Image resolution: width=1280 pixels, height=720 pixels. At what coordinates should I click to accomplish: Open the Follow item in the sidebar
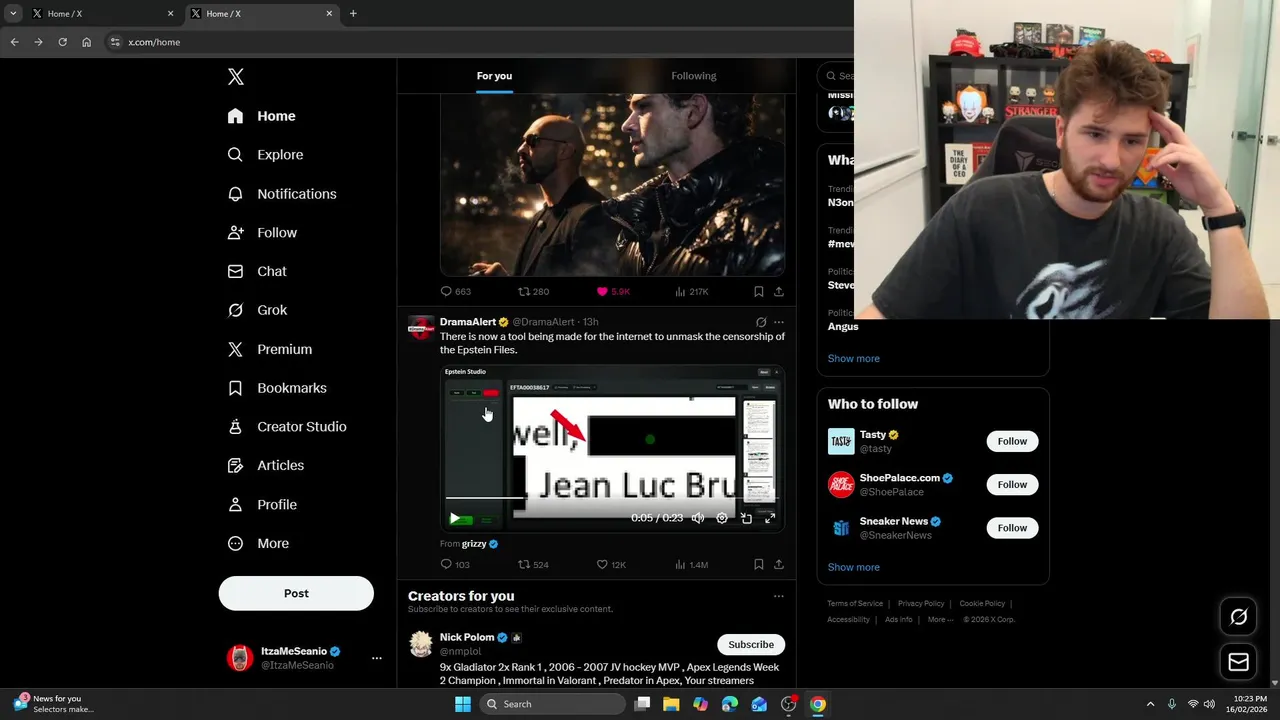tap(262, 232)
